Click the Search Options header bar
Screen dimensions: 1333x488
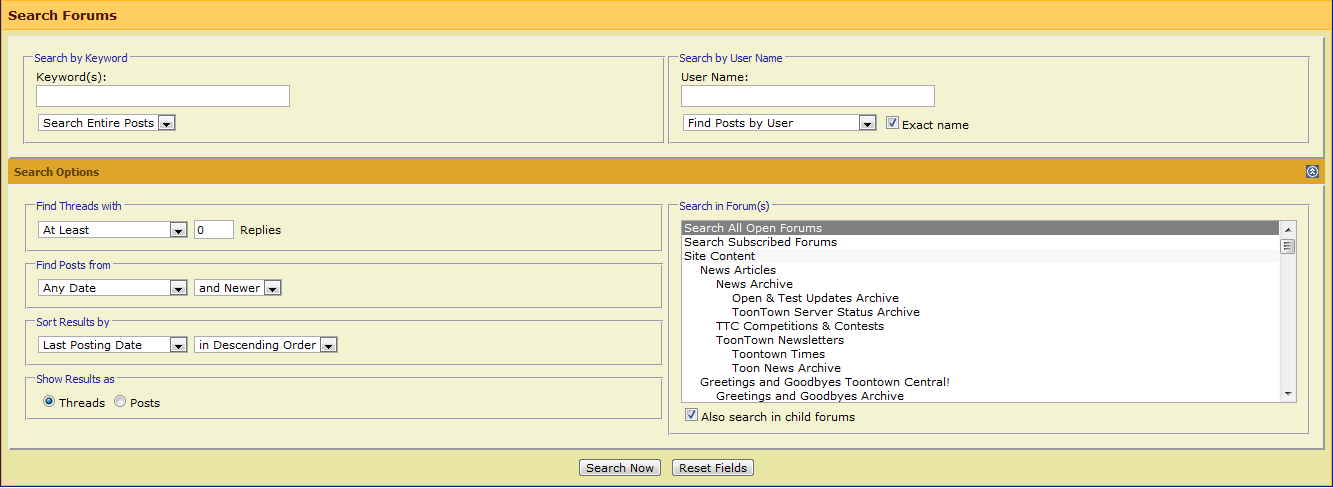tap(666, 172)
